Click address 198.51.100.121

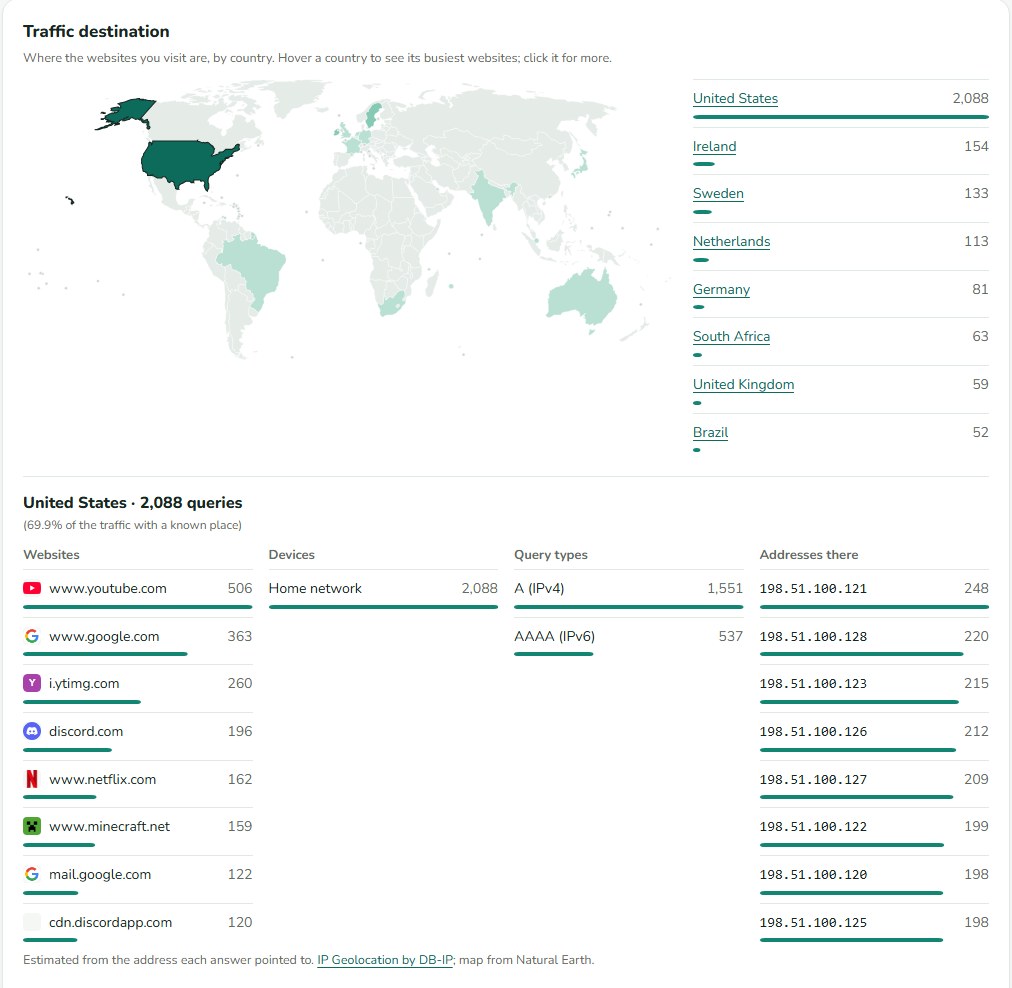[x=813, y=589]
